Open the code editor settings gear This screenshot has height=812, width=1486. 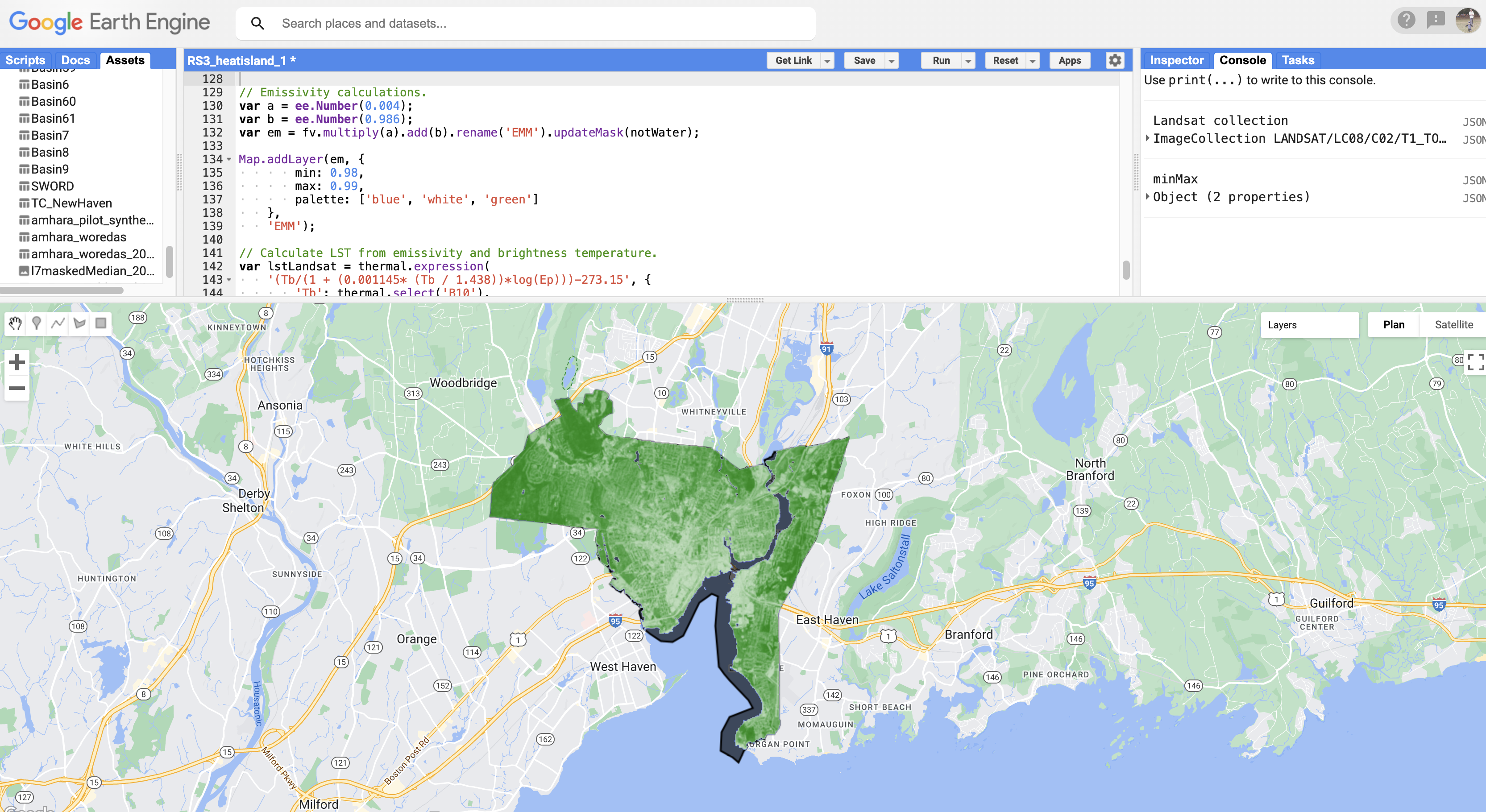pyautogui.click(x=1115, y=60)
